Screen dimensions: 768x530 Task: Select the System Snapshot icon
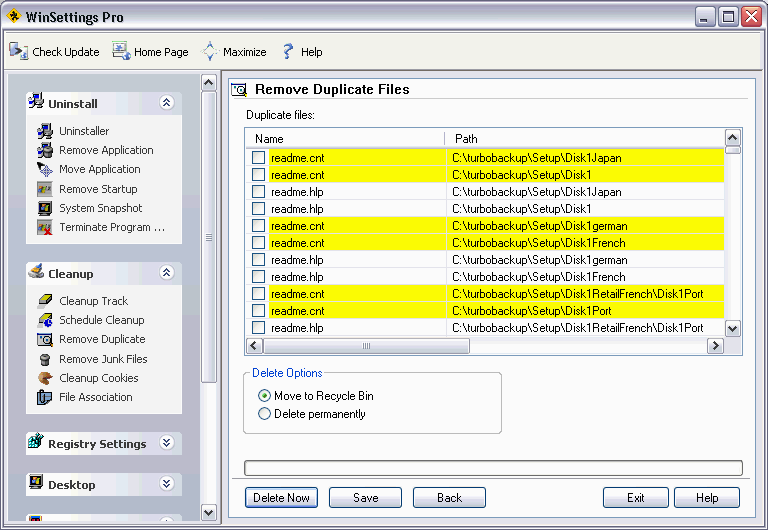point(45,208)
